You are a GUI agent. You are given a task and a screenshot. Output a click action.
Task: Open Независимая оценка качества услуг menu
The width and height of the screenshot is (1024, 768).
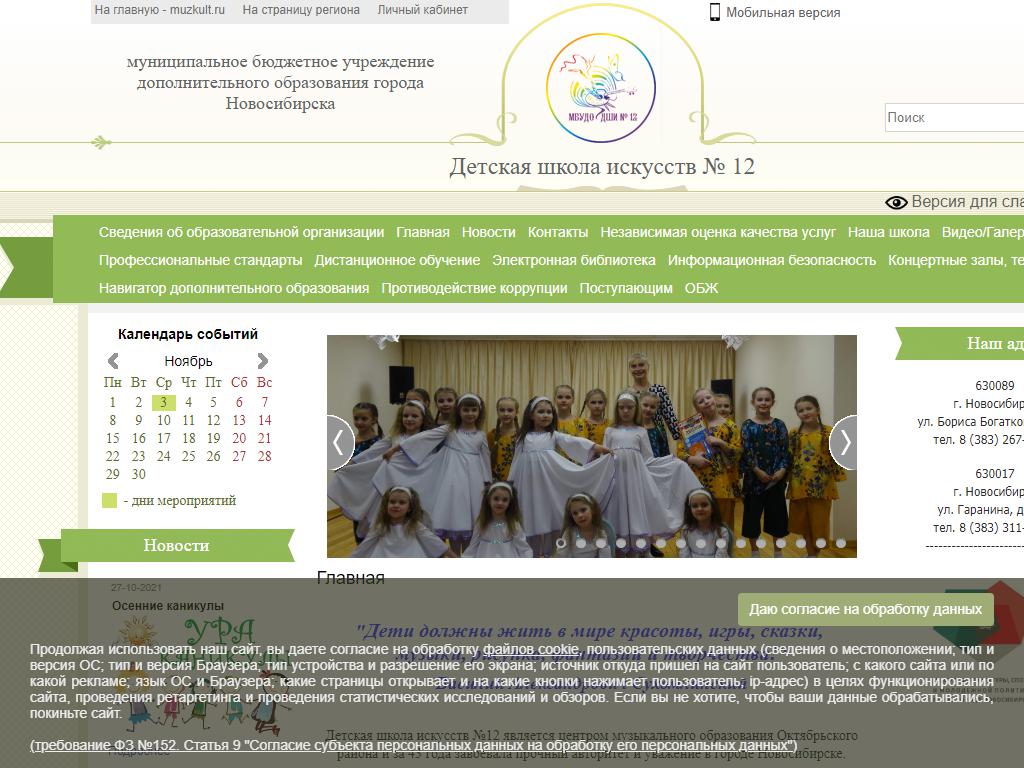coord(718,232)
